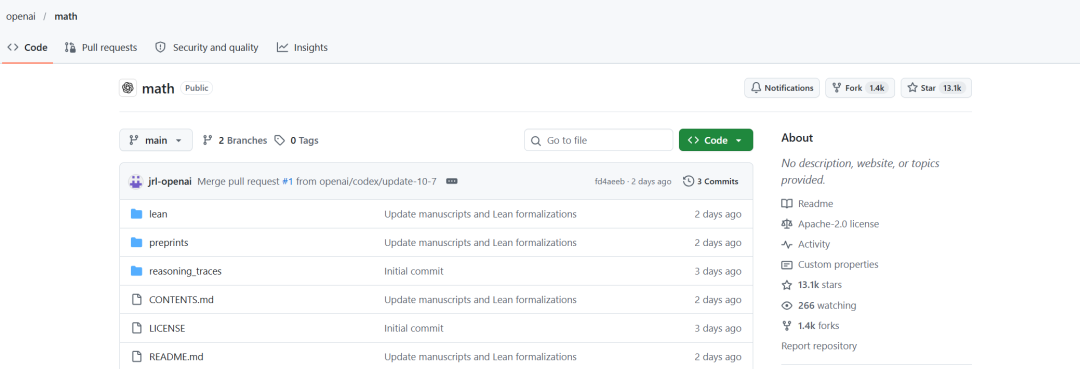Open commit fd4aeeb hash link
The image size is (1080, 369).
(x=610, y=182)
